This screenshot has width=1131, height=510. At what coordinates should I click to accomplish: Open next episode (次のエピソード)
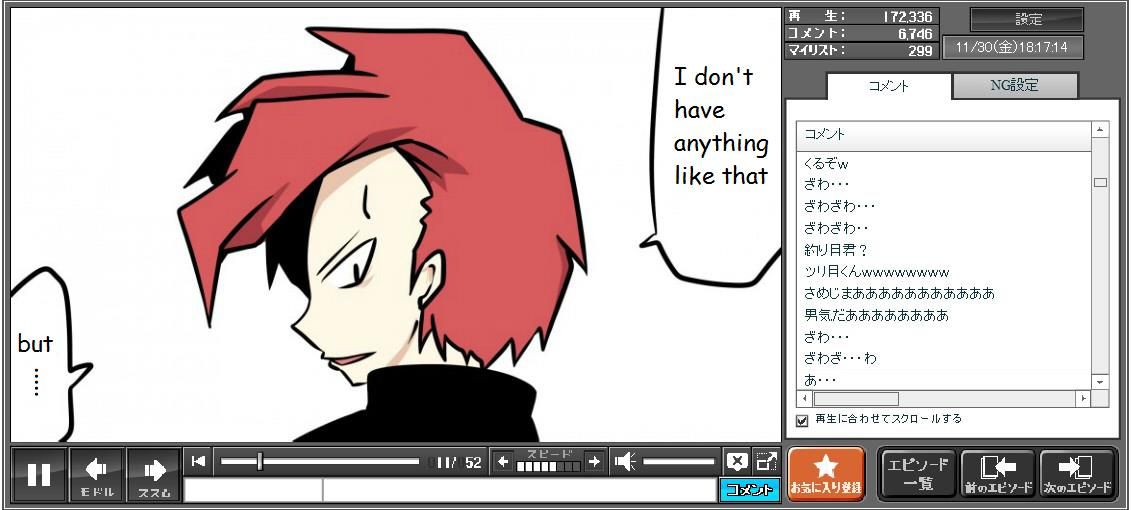coord(1077,474)
